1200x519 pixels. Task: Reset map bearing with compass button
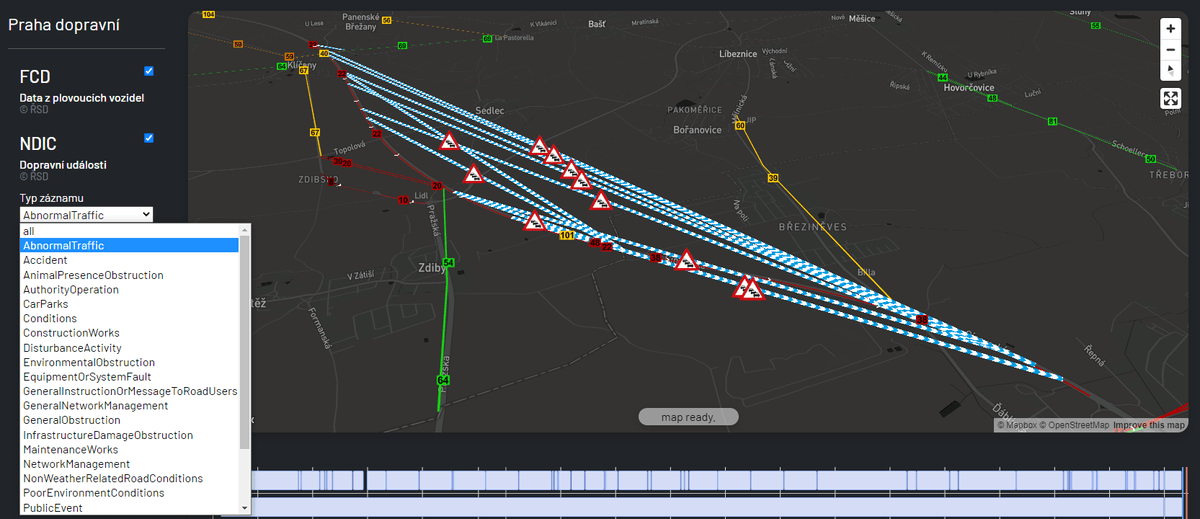(x=1170, y=70)
